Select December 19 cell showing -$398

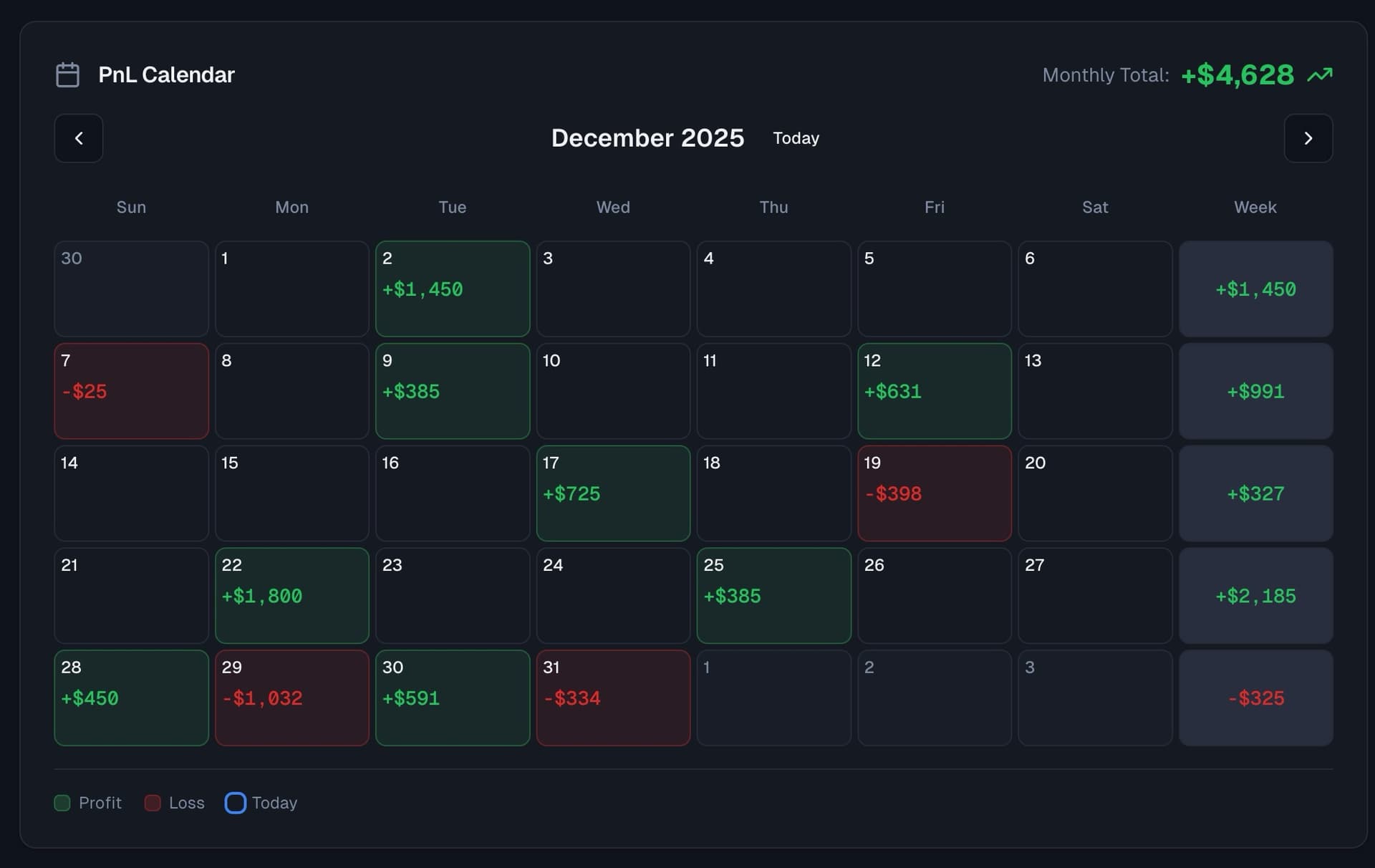[934, 493]
